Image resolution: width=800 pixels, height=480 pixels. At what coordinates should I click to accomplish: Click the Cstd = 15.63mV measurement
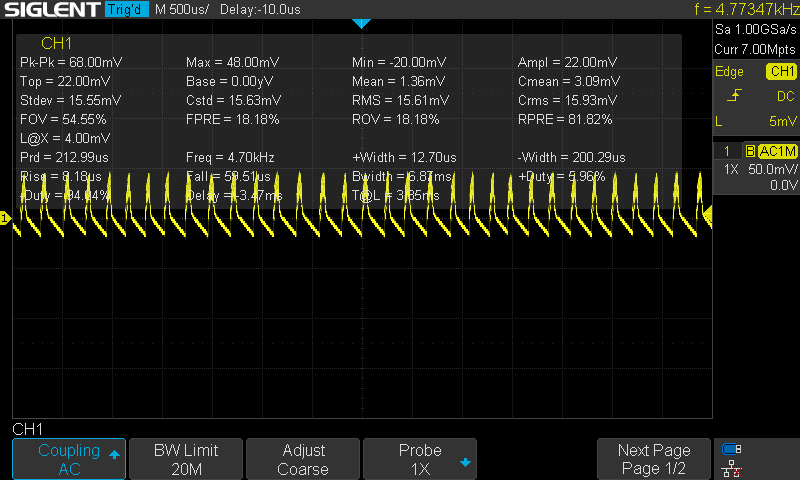[x=233, y=100]
